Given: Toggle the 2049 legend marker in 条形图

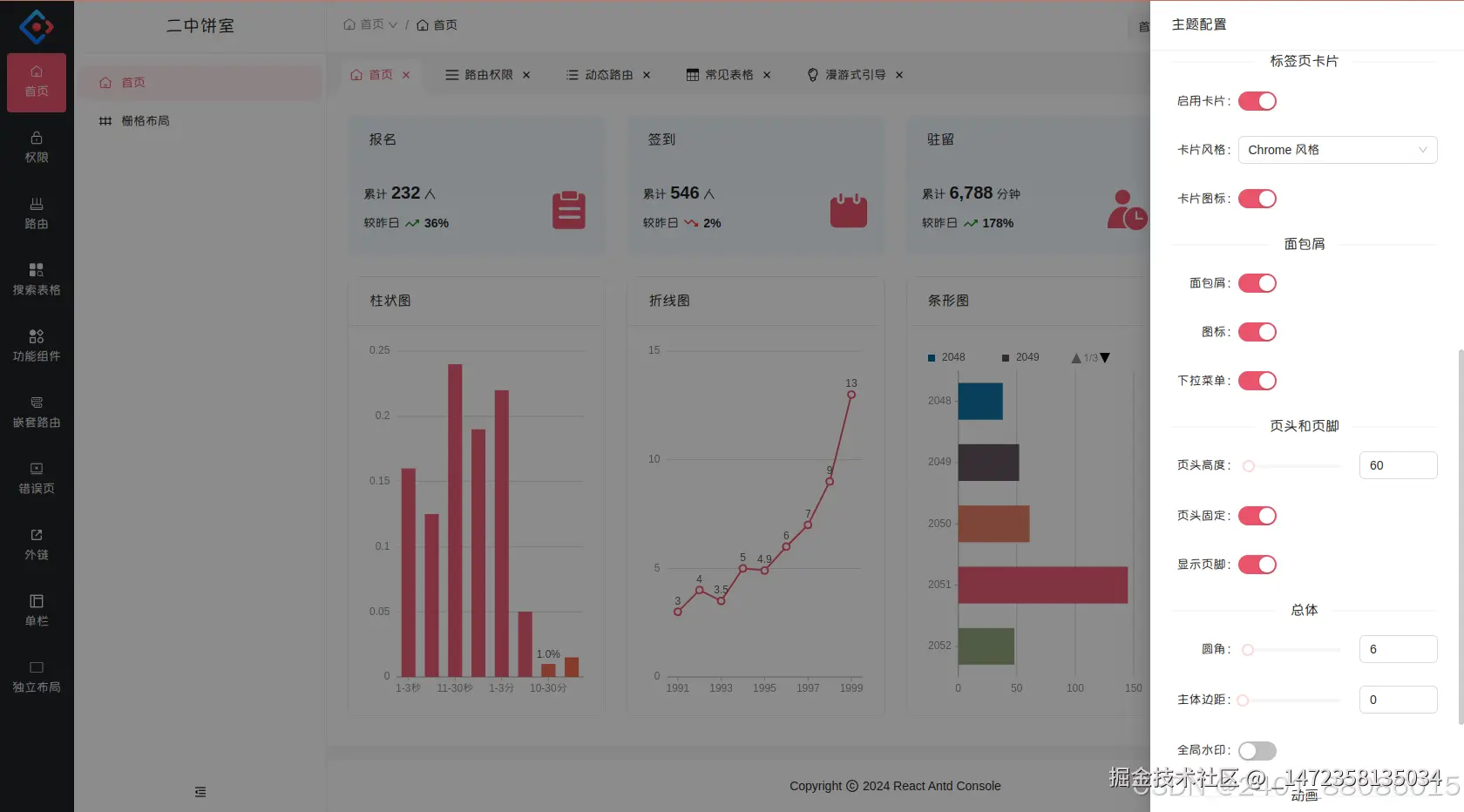Looking at the screenshot, I should (1006, 358).
